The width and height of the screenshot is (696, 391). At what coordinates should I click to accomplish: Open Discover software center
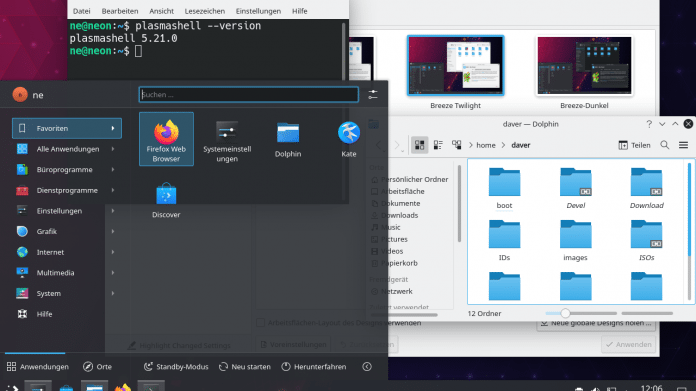(x=166, y=200)
